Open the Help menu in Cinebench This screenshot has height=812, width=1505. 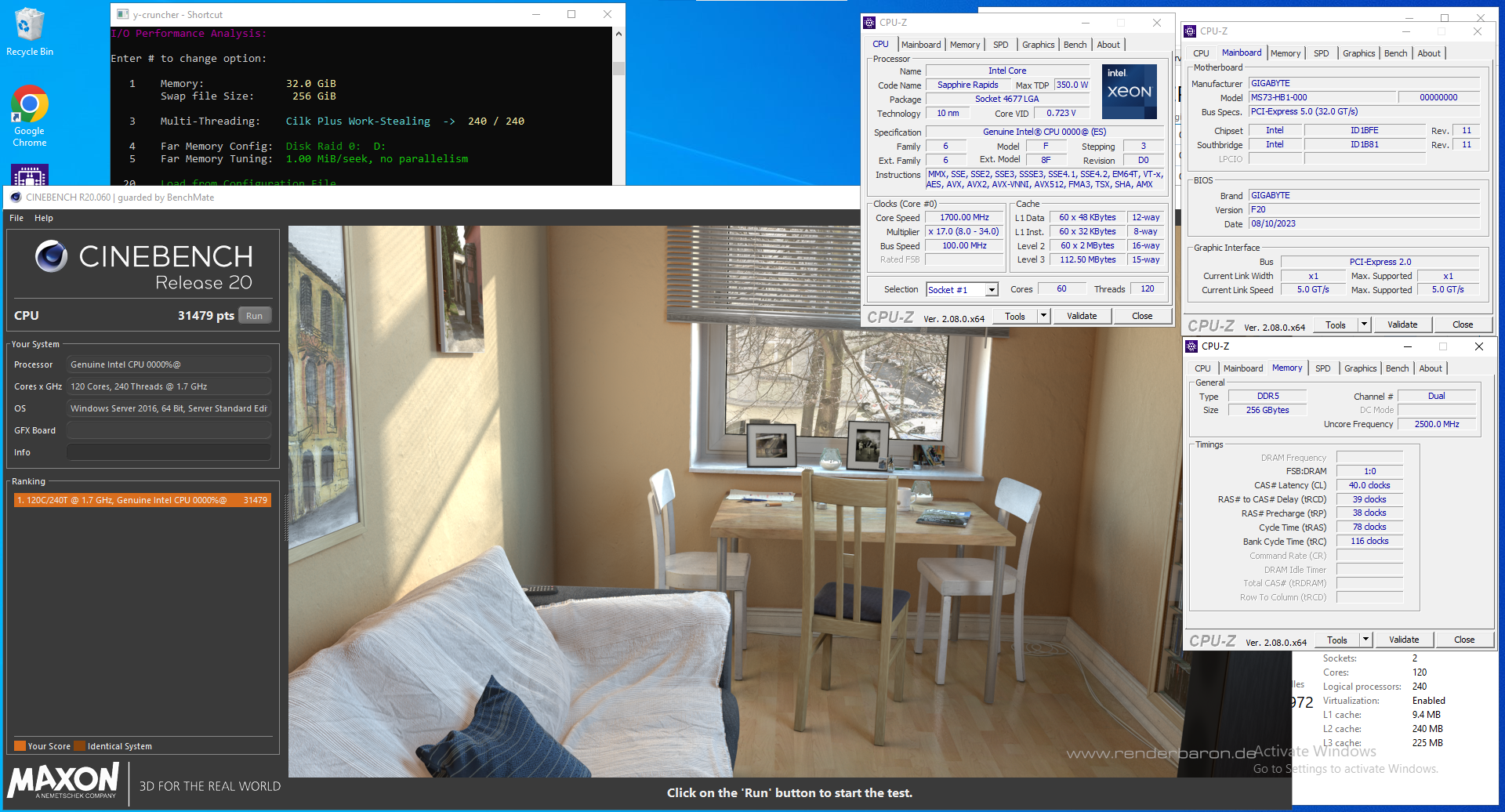44,218
